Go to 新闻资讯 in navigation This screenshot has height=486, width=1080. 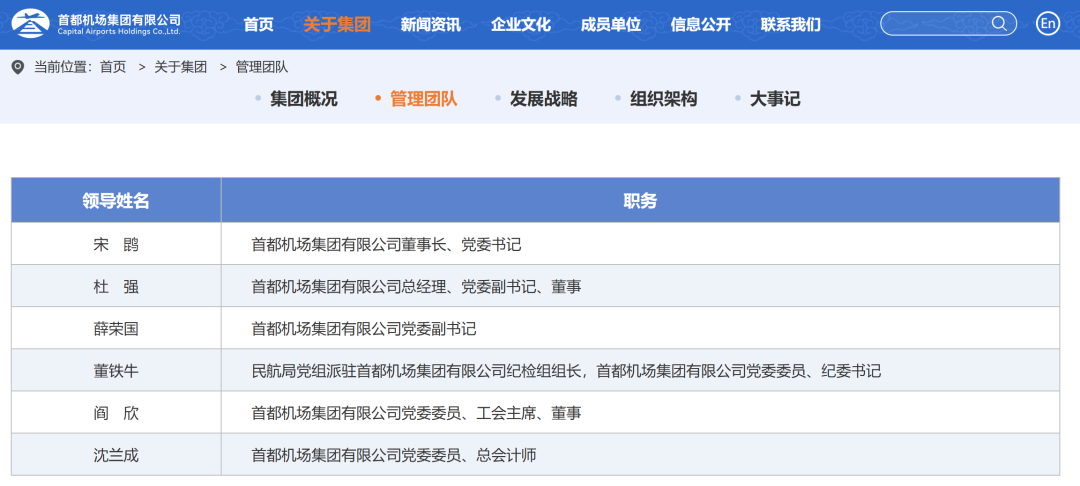[430, 24]
